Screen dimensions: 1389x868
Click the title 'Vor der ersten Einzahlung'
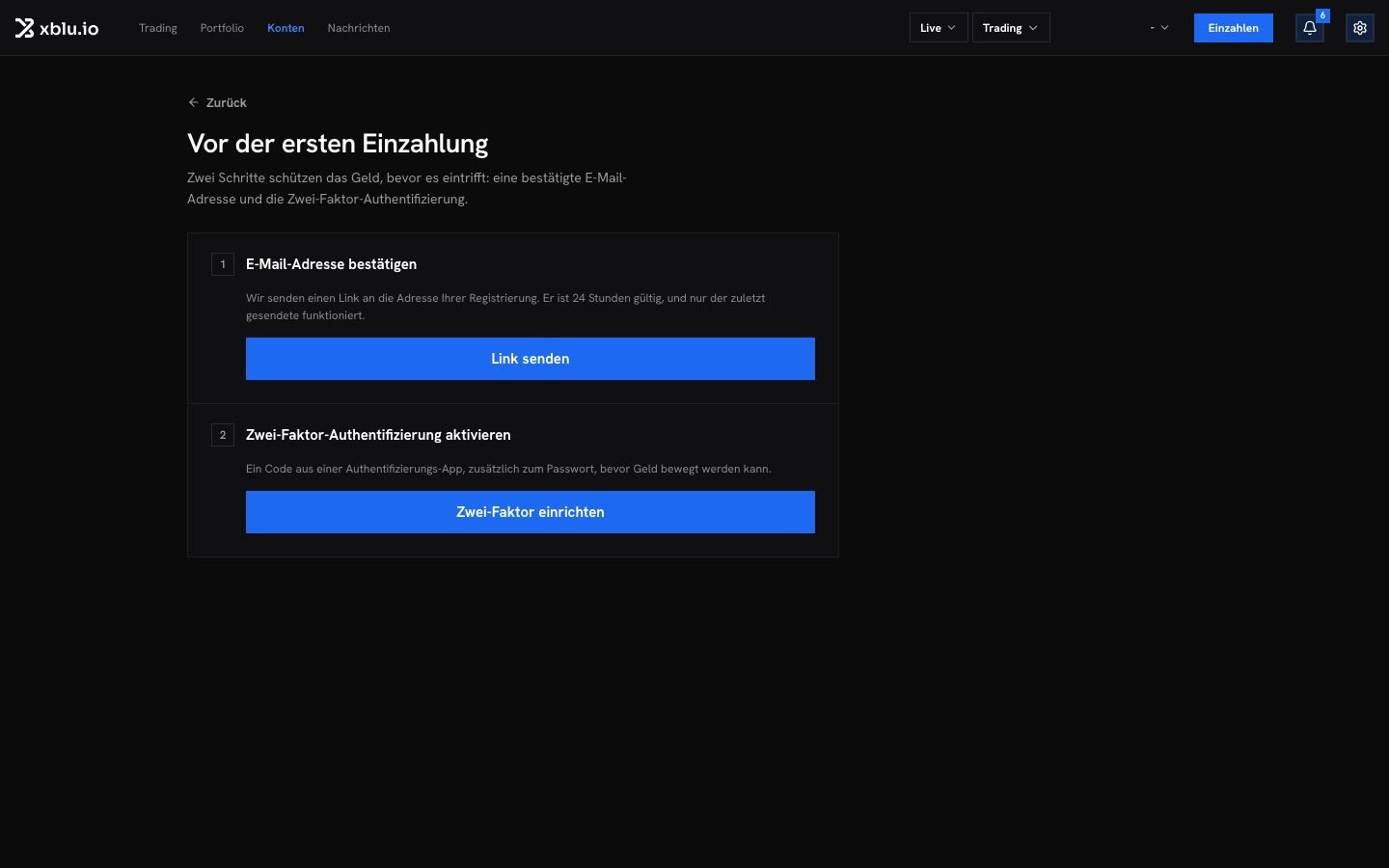point(338,144)
